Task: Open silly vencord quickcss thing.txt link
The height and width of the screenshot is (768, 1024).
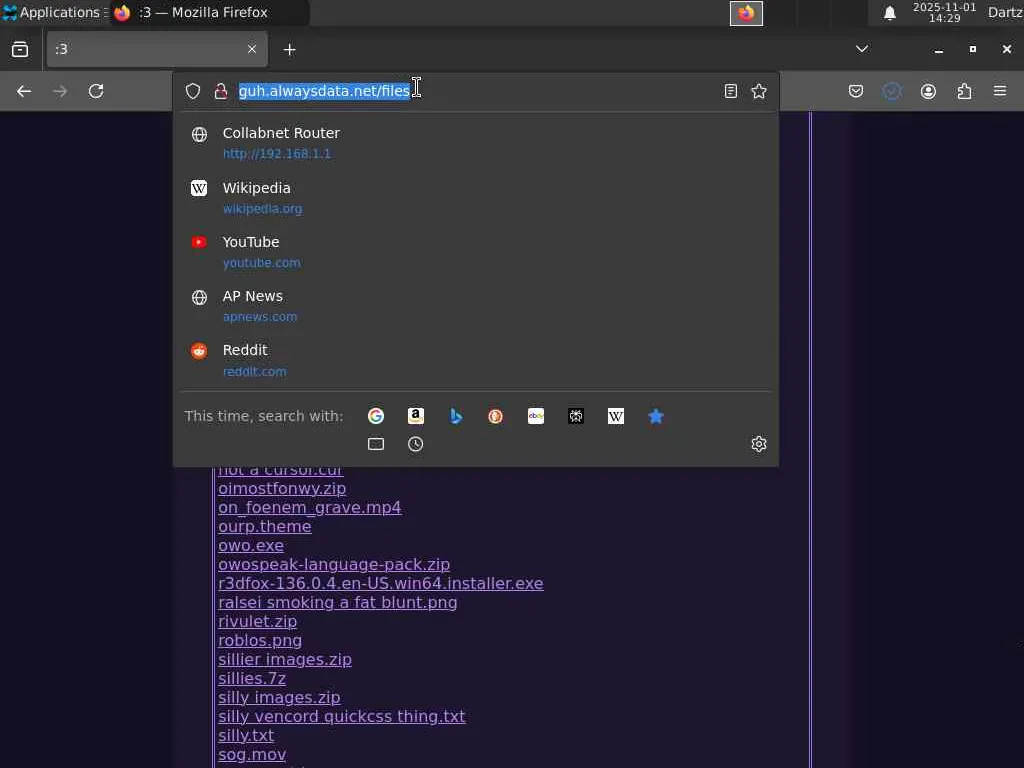Action: (x=342, y=716)
